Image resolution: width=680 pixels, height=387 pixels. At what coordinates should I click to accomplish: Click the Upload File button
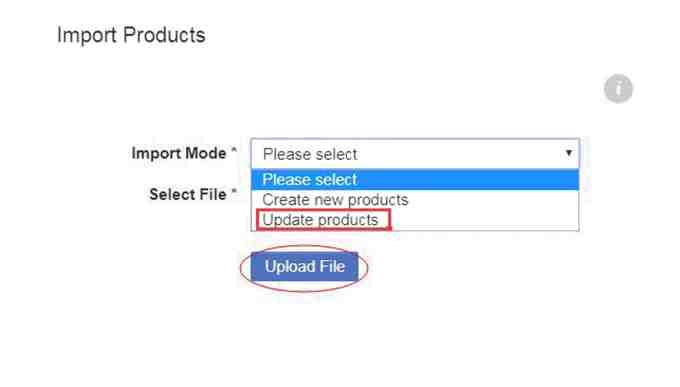304,266
